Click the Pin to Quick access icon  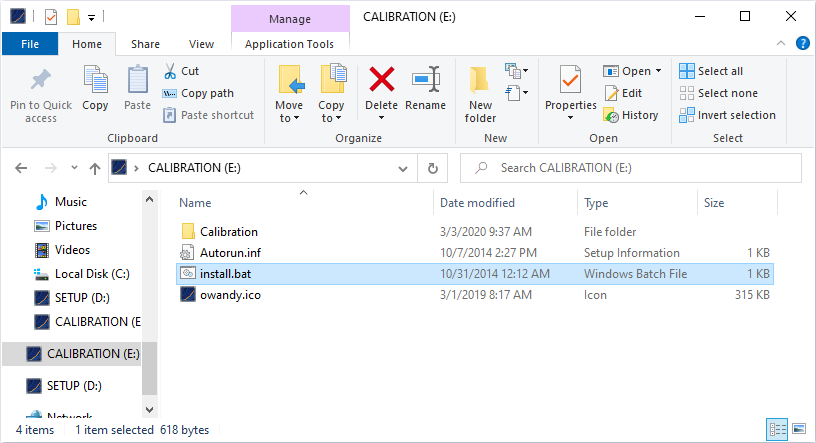point(41,80)
